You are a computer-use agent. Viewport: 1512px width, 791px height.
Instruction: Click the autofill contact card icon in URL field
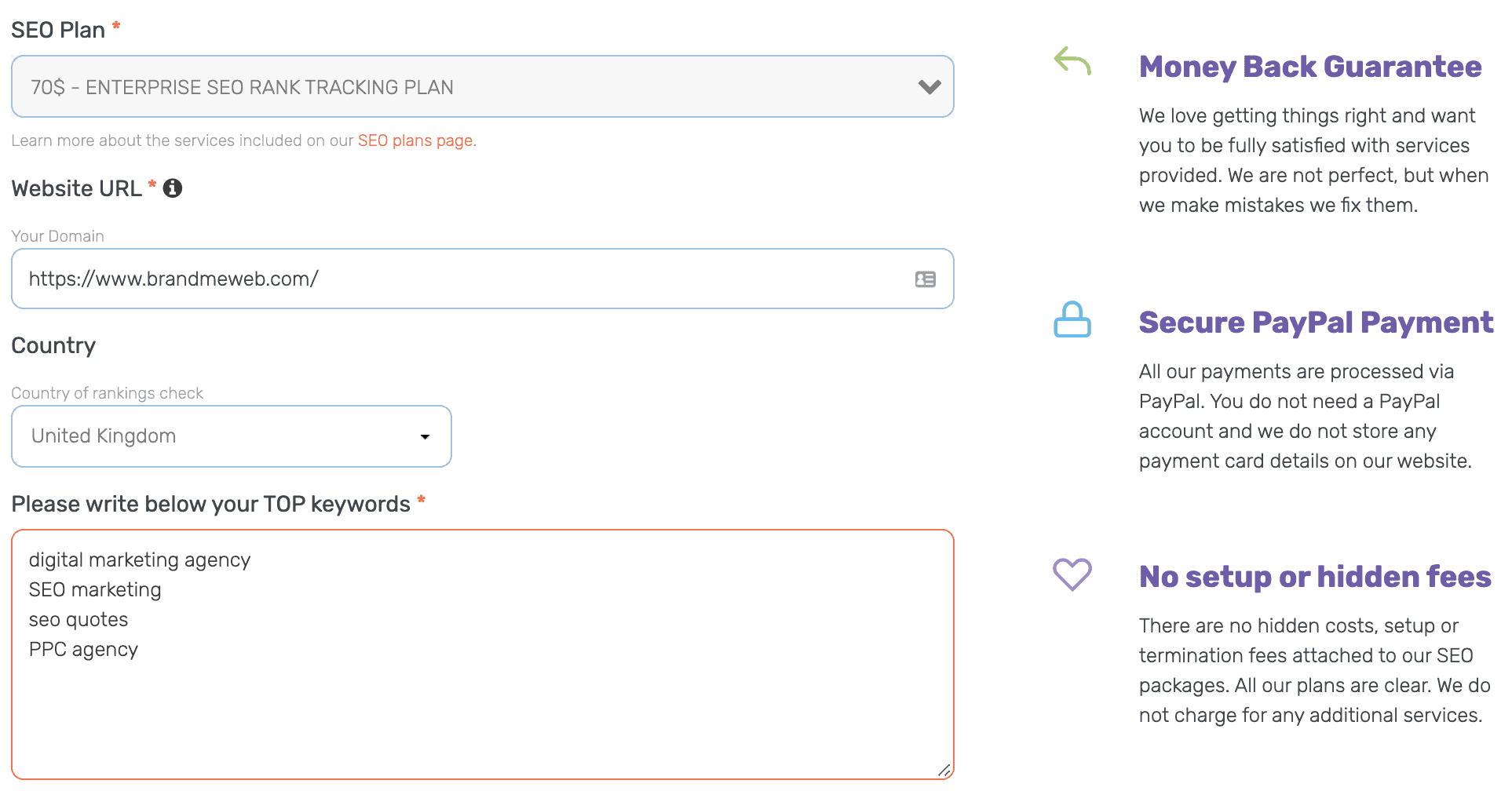(x=925, y=279)
